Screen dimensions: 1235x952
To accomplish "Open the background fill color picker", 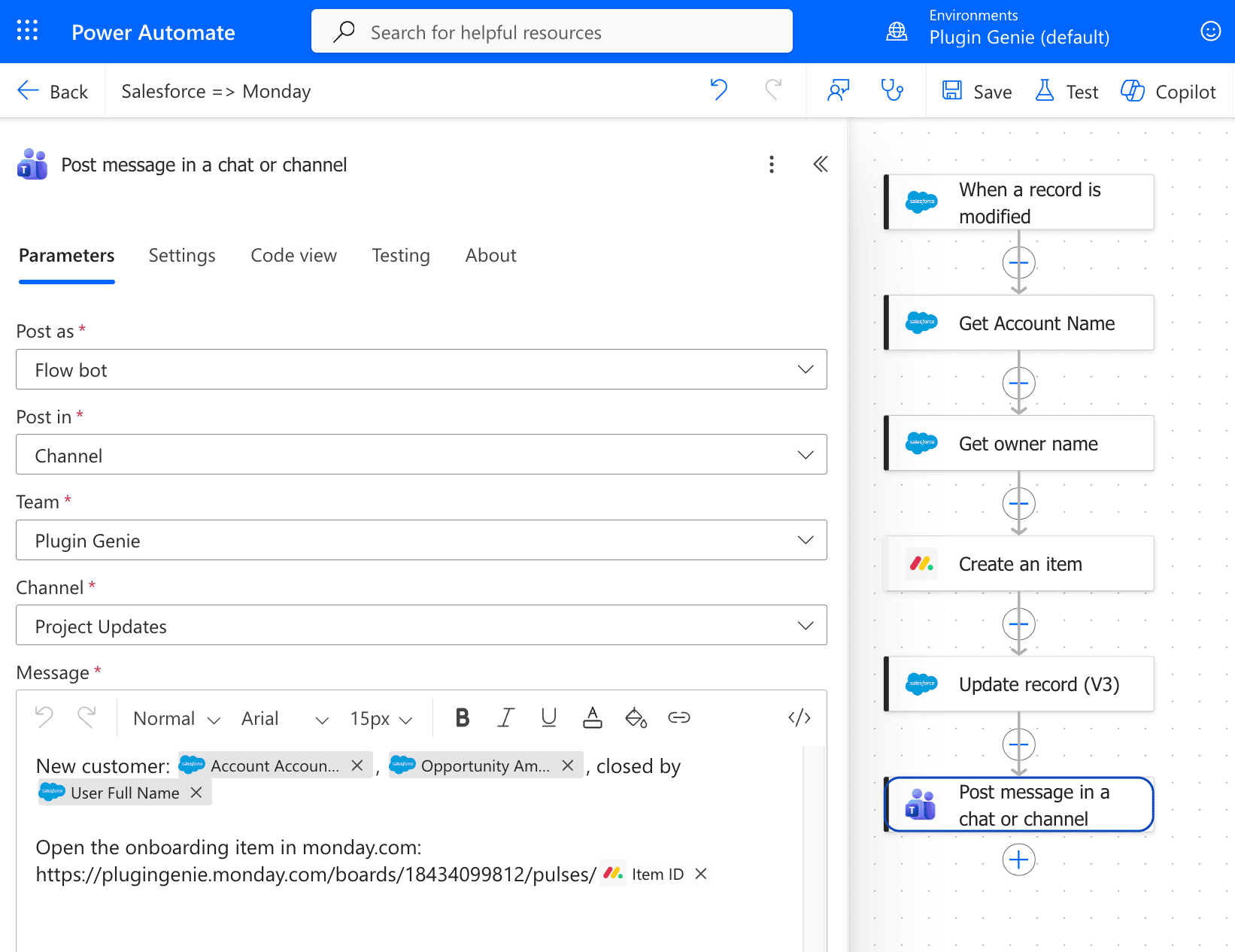I will click(636, 717).
